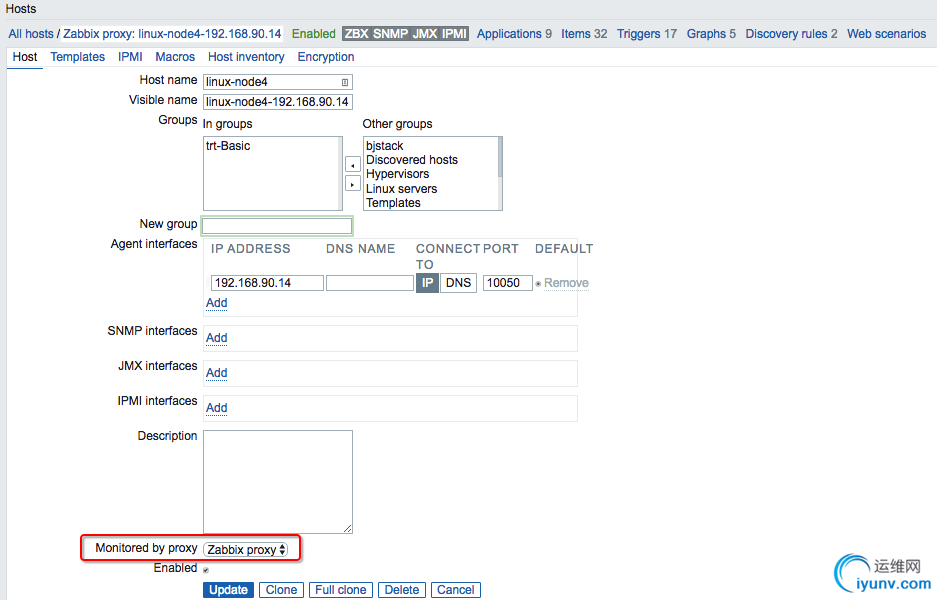Click the Full clone button

pyautogui.click(x=341, y=590)
